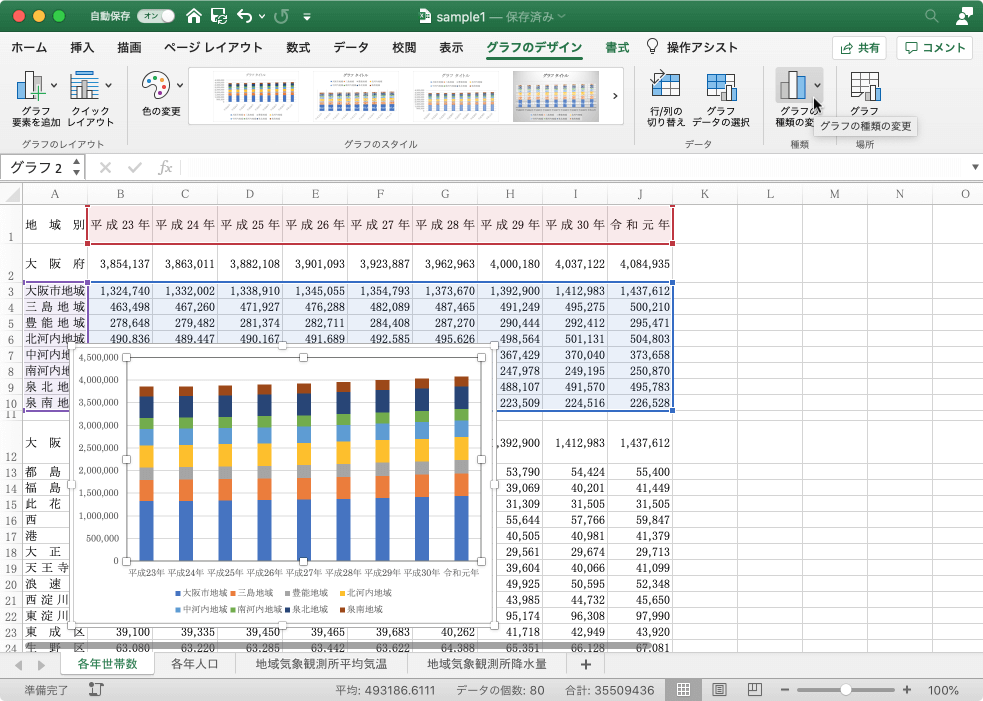Switch to the 各年人口 sheet tab

coord(195,664)
